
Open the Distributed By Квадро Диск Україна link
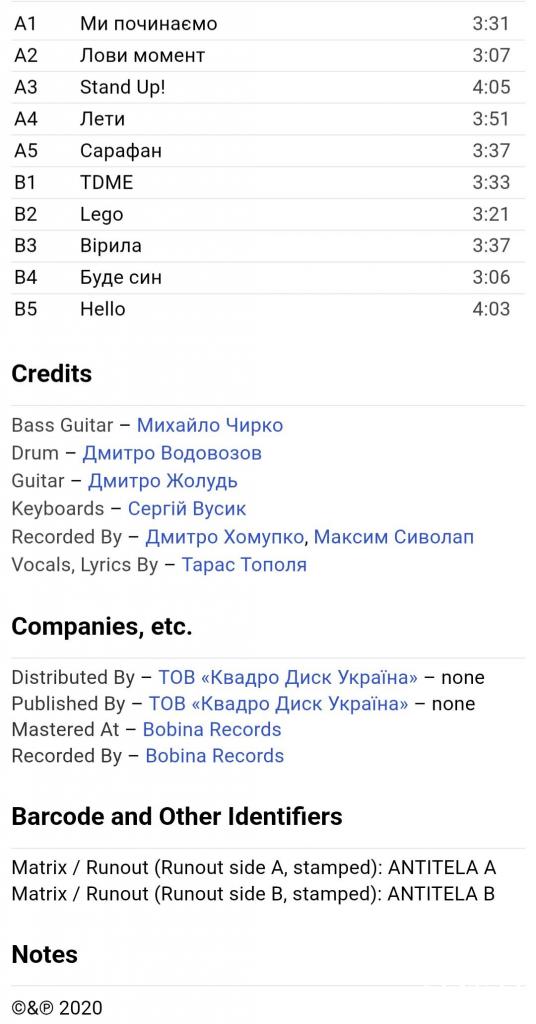pos(287,677)
